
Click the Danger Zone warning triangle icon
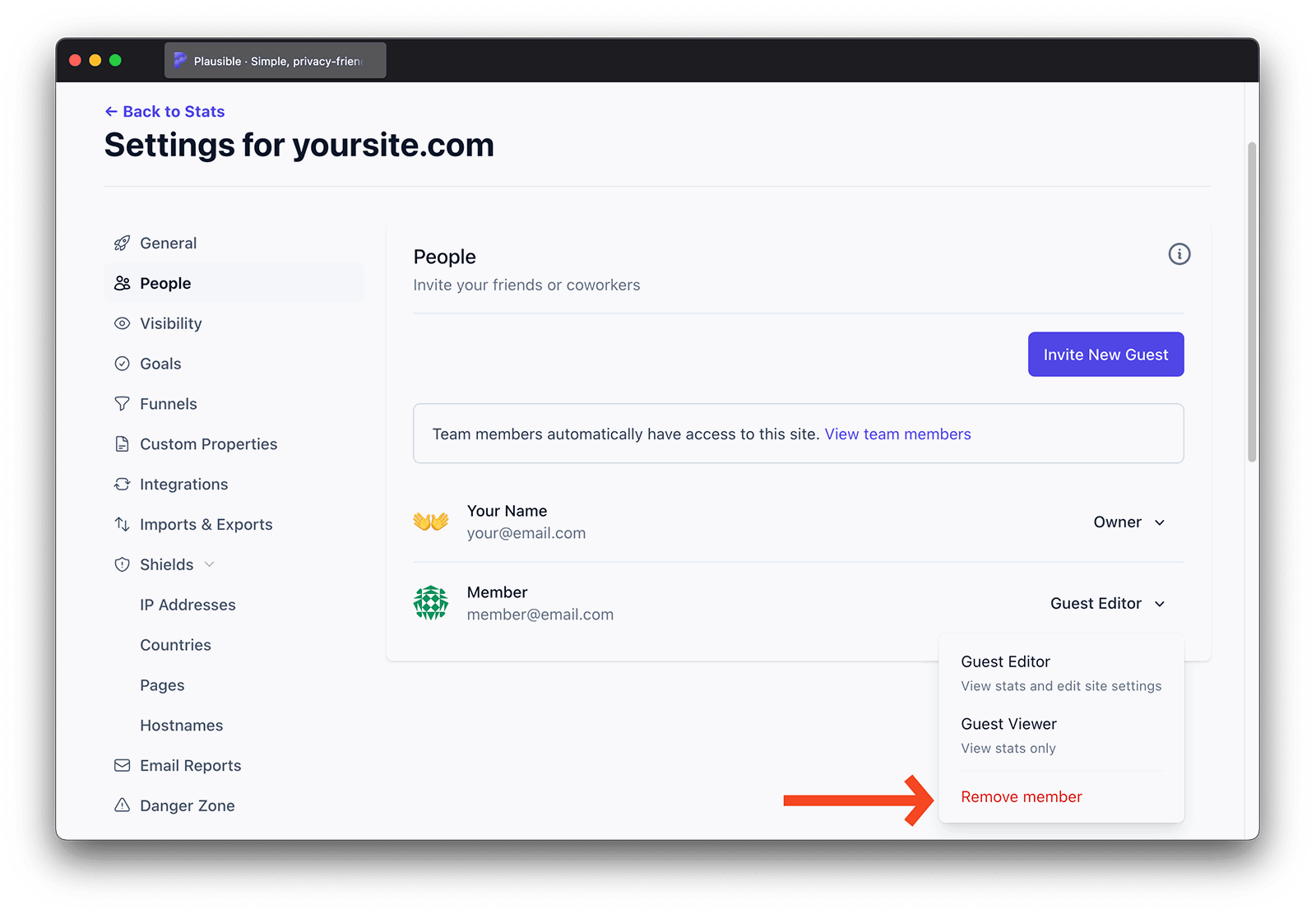[122, 805]
